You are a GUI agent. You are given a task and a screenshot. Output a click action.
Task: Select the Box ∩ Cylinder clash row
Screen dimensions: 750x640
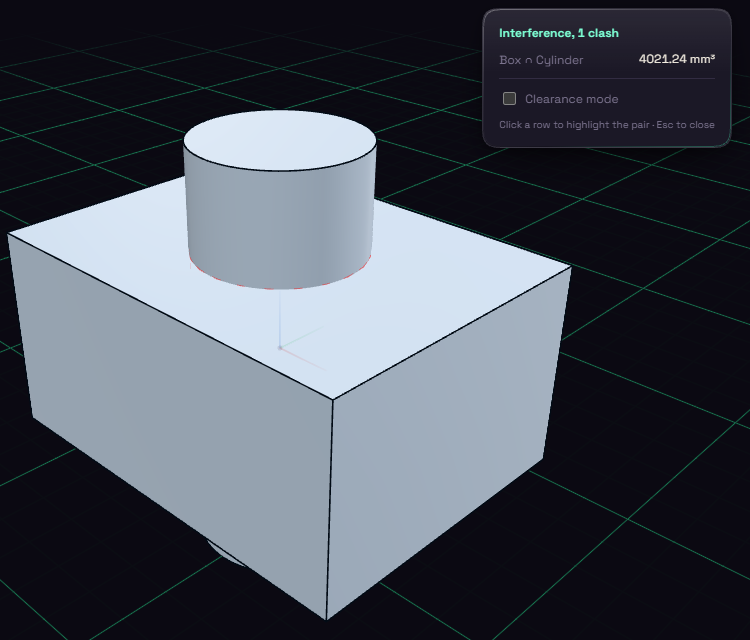(x=607, y=60)
